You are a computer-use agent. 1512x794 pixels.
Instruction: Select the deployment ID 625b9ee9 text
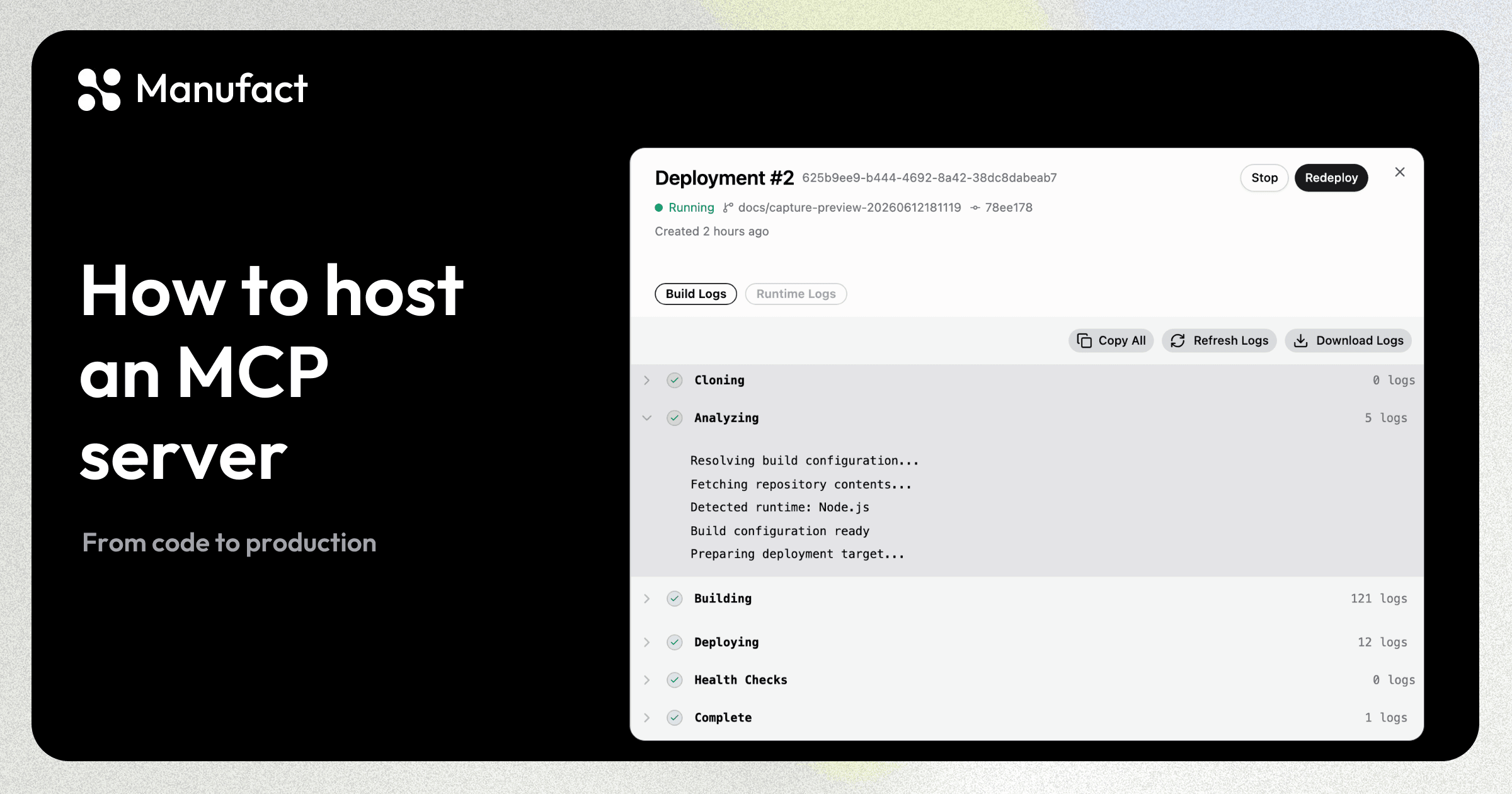[x=929, y=178]
